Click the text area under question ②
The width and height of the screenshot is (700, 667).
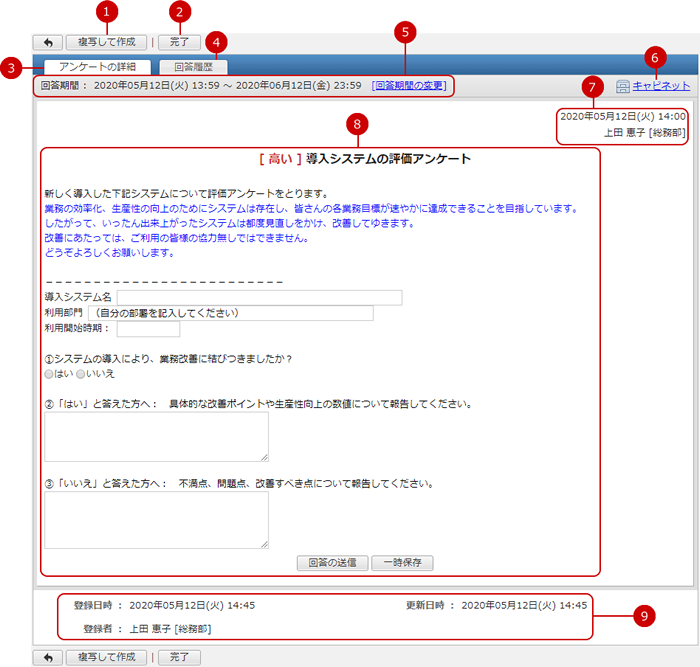coord(156,437)
